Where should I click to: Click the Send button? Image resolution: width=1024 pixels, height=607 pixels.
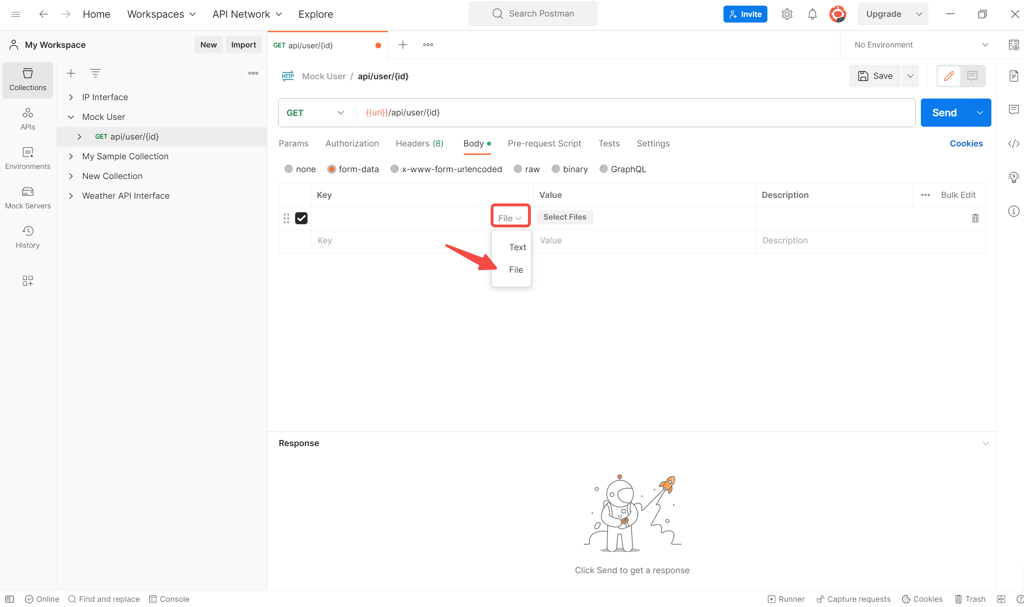pyautogui.click(x=944, y=113)
